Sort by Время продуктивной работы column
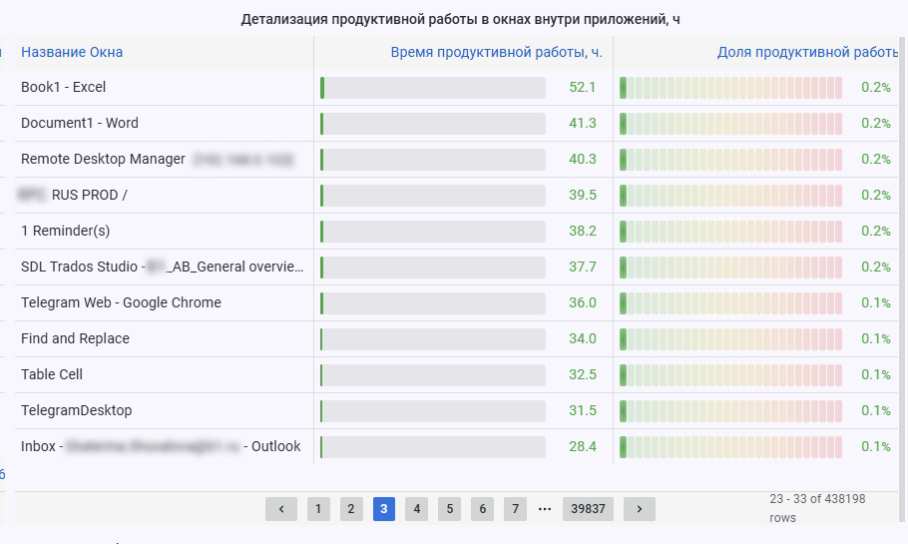The image size is (908, 544). 496,52
